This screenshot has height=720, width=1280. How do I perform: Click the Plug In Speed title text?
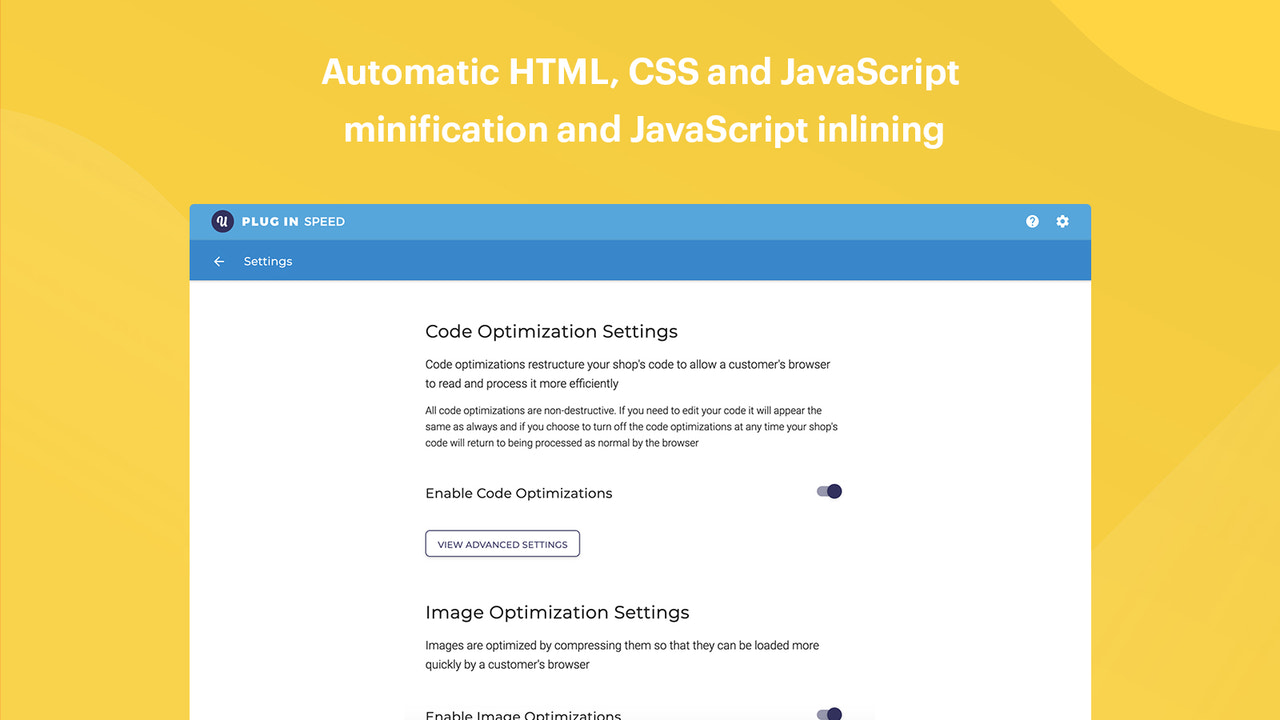[291, 221]
